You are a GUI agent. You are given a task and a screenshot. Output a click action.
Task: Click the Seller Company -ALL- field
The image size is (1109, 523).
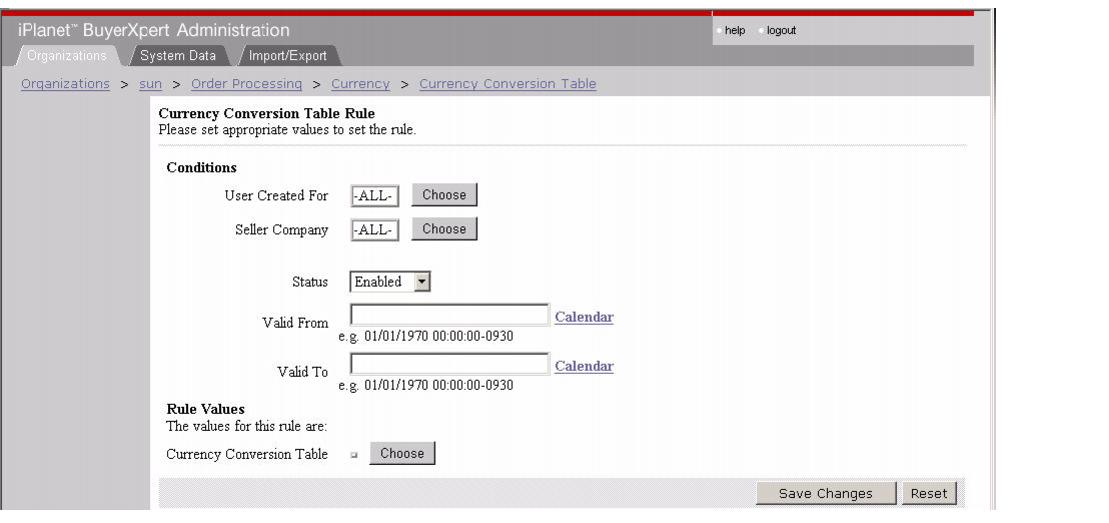375,230
